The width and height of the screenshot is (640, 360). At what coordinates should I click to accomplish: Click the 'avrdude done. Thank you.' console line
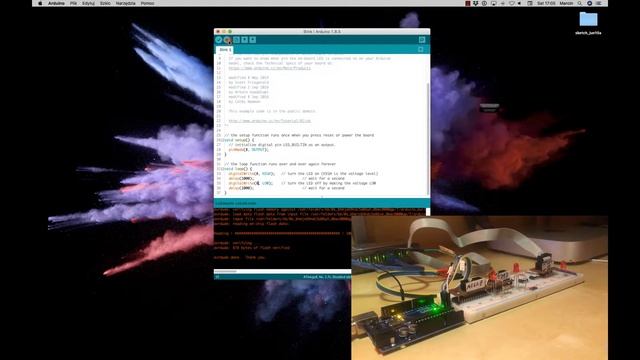[240, 258]
